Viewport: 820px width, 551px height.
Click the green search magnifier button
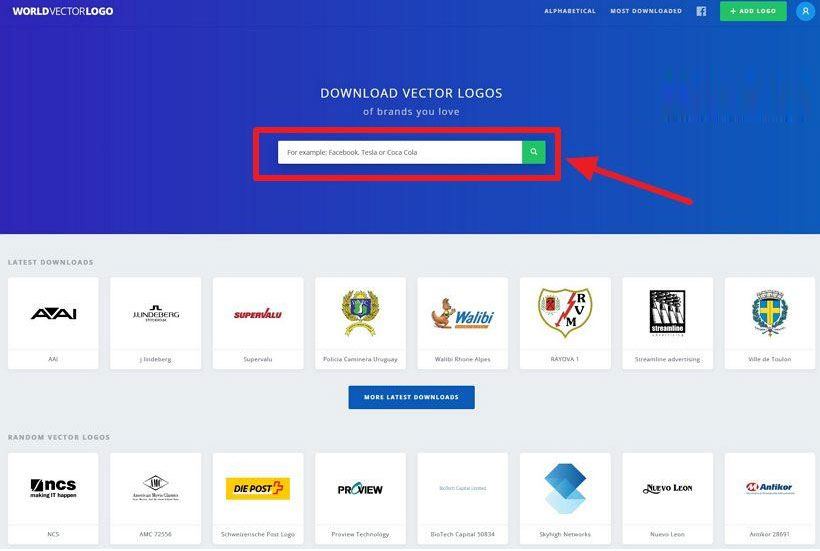point(533,152)
